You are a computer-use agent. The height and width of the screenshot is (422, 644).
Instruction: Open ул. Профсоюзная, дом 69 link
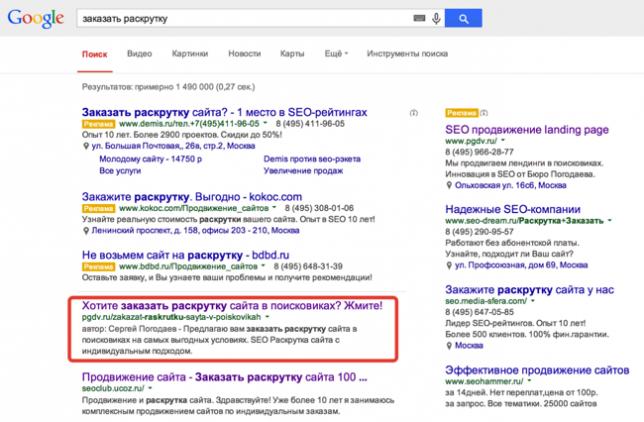click(521, 265)
